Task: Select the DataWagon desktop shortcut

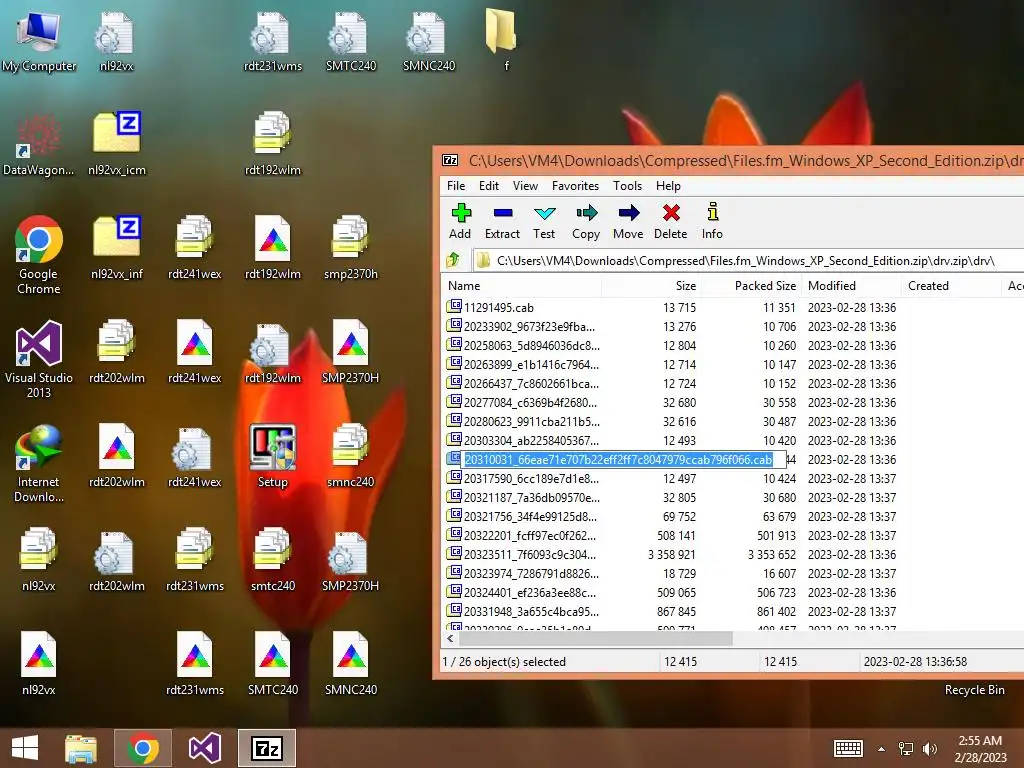Action: click(39, 144)
